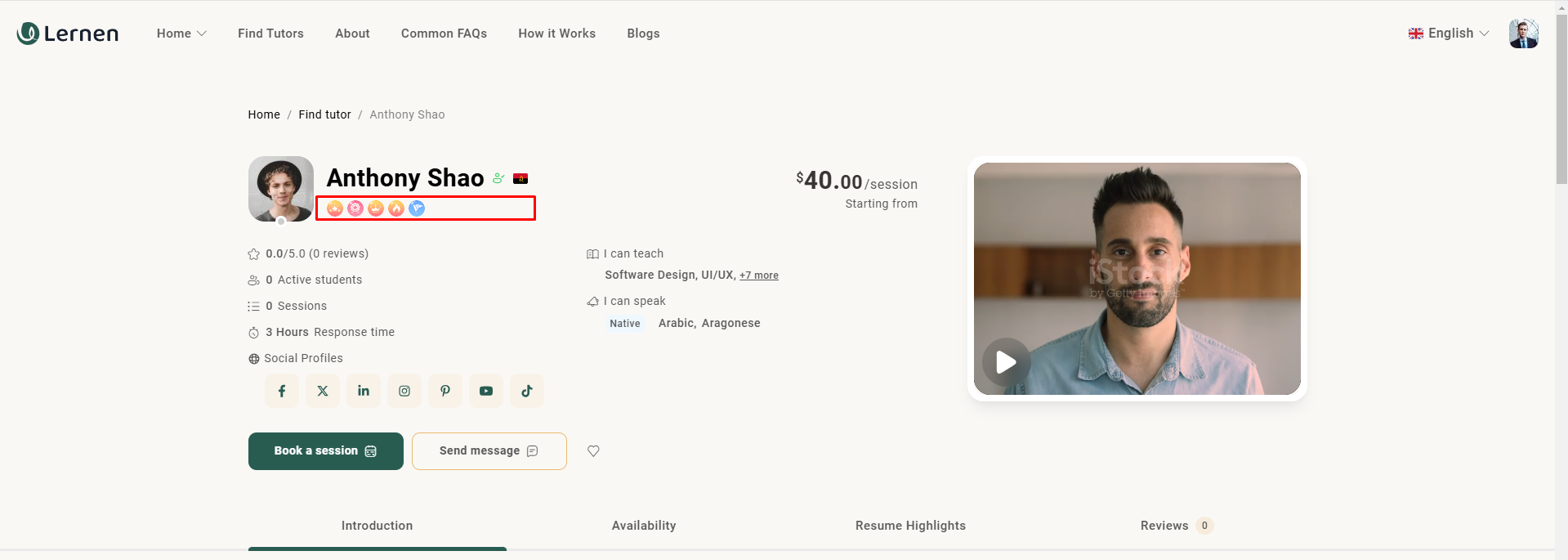Open the TikTok social profile icon
The image size is (1568, 560).
pyautogui.click(x=527, y=391)
